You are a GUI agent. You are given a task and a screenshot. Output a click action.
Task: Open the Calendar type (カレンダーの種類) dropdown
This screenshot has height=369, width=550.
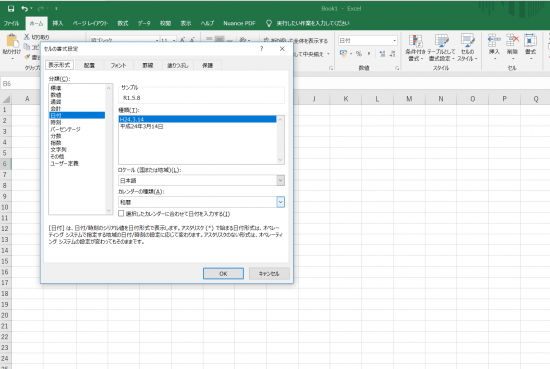[x=280, y=202]
